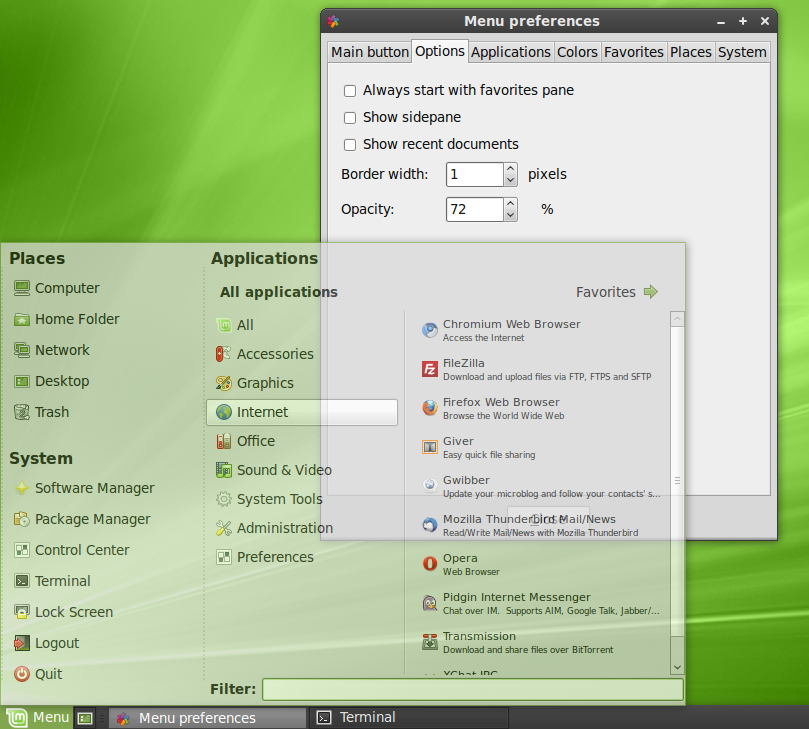Open Terminal from the System list
The width and height of the screenshot is (809, 729).
[x=52, y=581]
